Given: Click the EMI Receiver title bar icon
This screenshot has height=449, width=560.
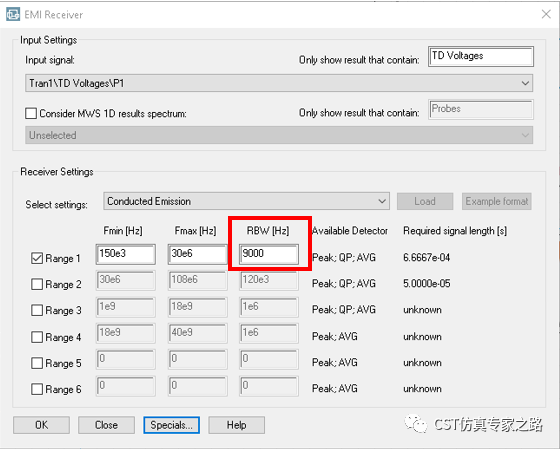Looking at the screenshot, I should (x=13, y=15).
